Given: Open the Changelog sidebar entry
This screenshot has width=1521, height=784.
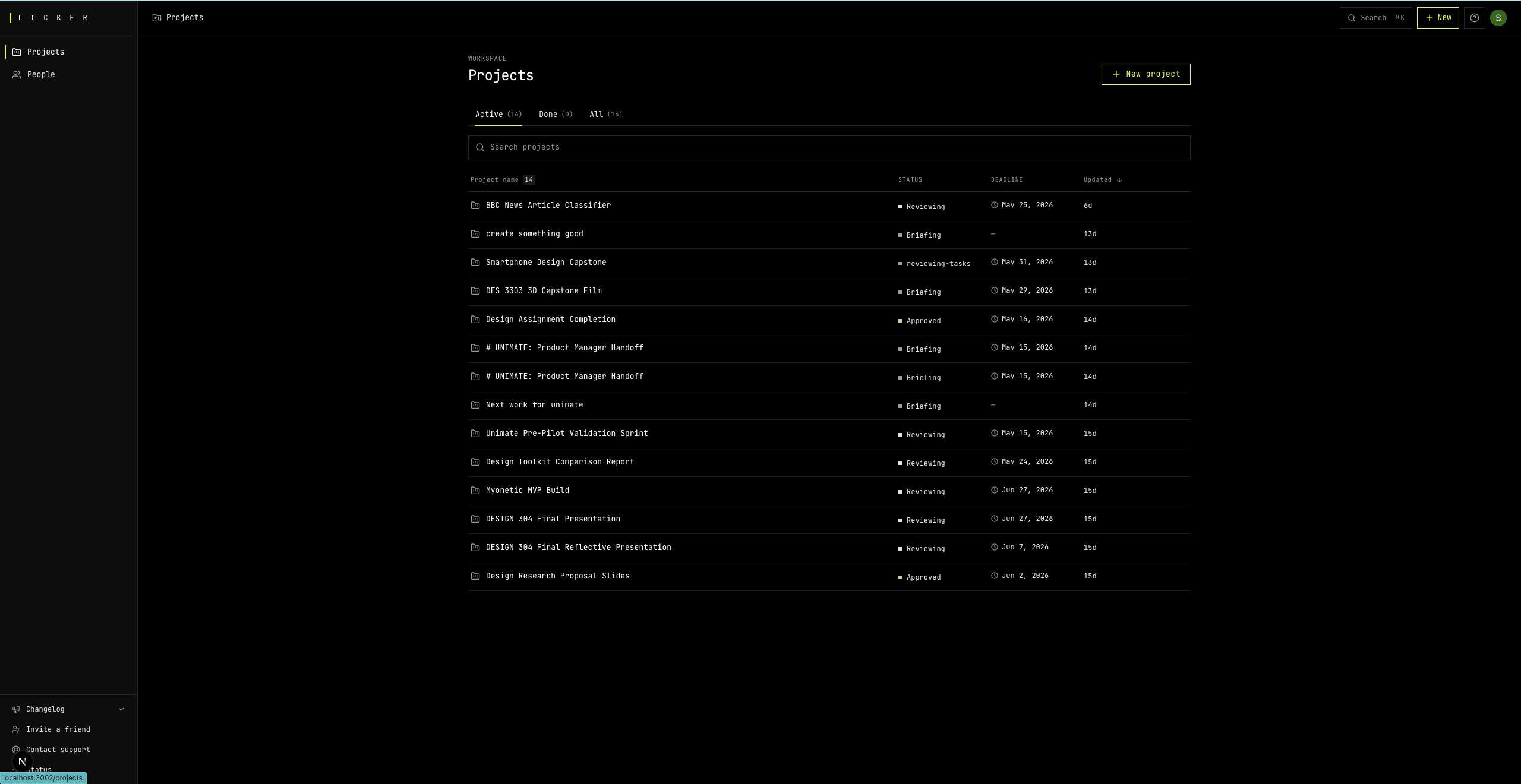Looking at the screenshot, I should click(68, 709).
